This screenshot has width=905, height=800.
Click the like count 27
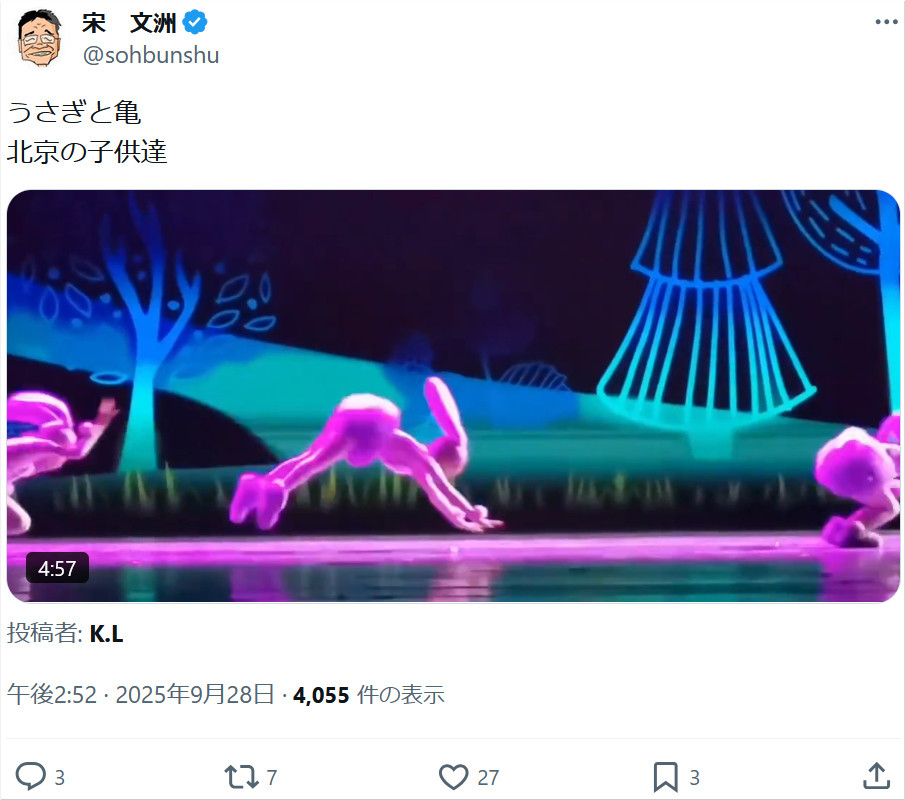point(488,777)
